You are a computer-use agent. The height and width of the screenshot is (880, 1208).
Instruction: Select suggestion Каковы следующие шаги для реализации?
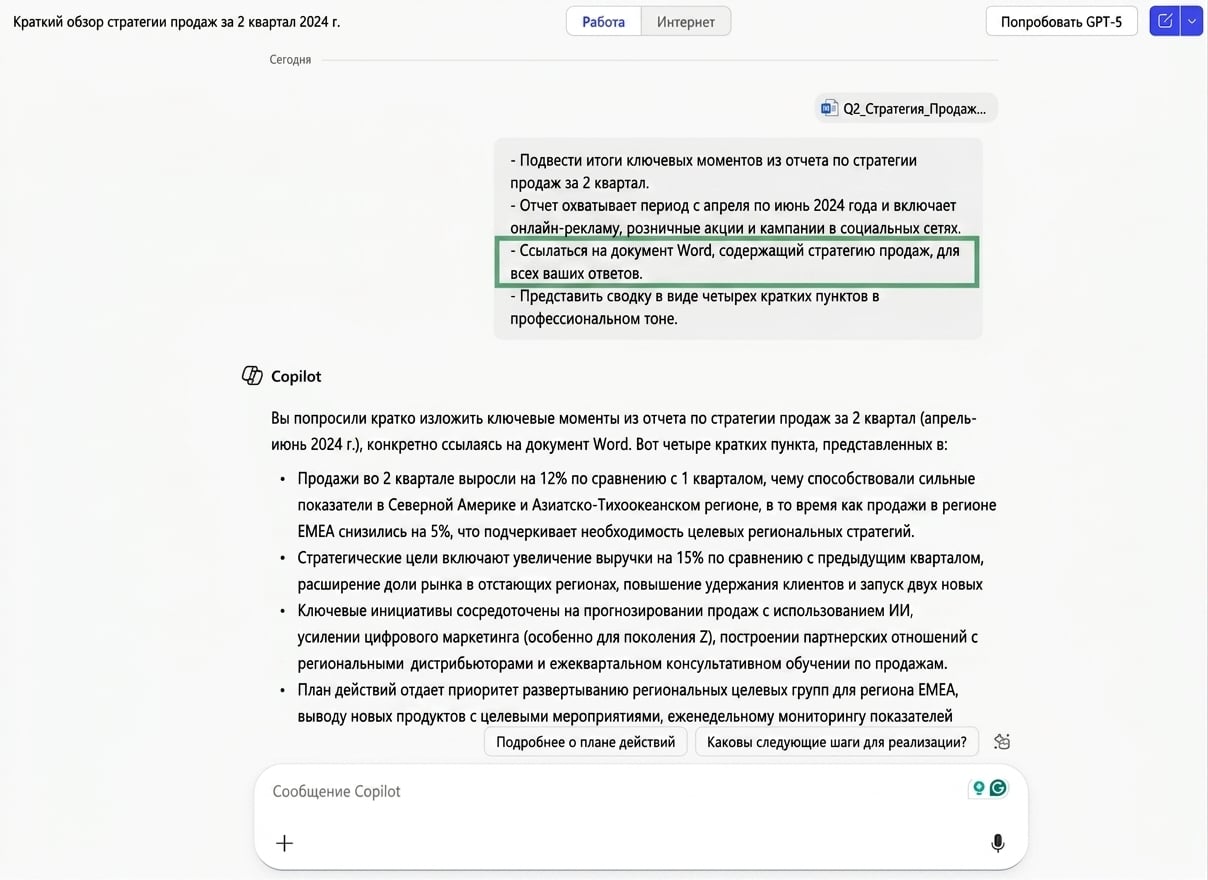point(836,742)
